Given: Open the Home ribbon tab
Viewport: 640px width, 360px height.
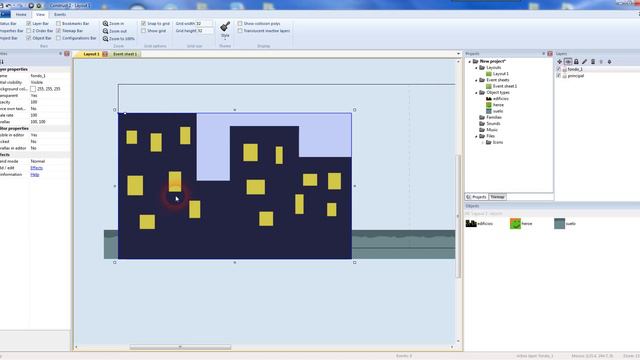Looking at the screenshot, I should coord(21,14).
